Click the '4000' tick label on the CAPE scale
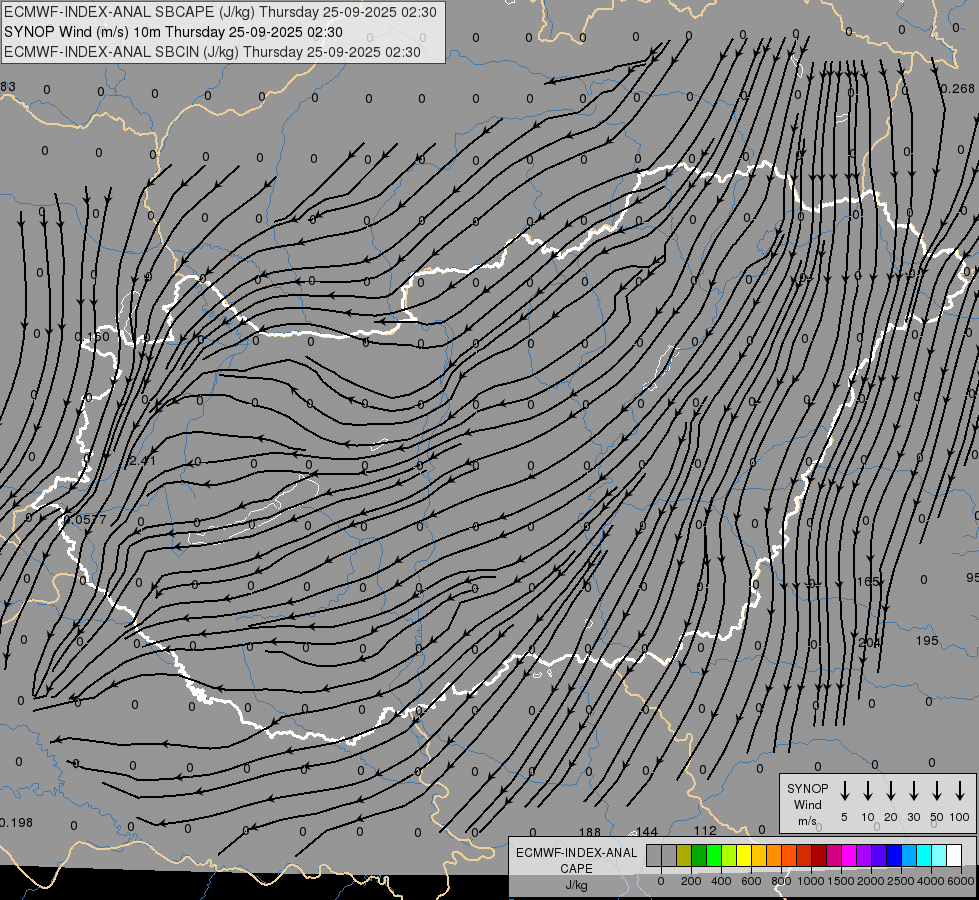 [931, 881]
